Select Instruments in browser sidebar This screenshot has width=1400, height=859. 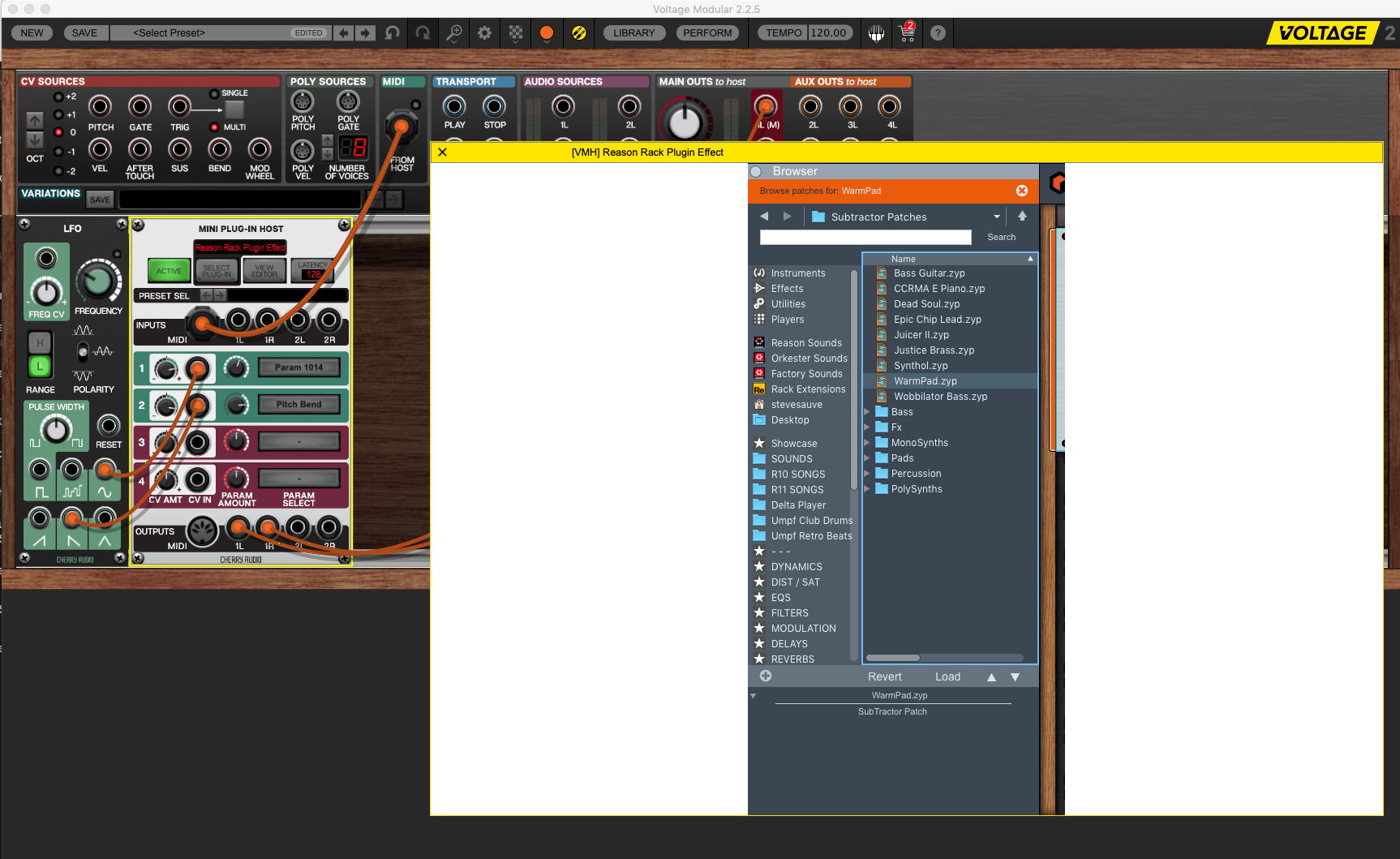pos(798,273)
